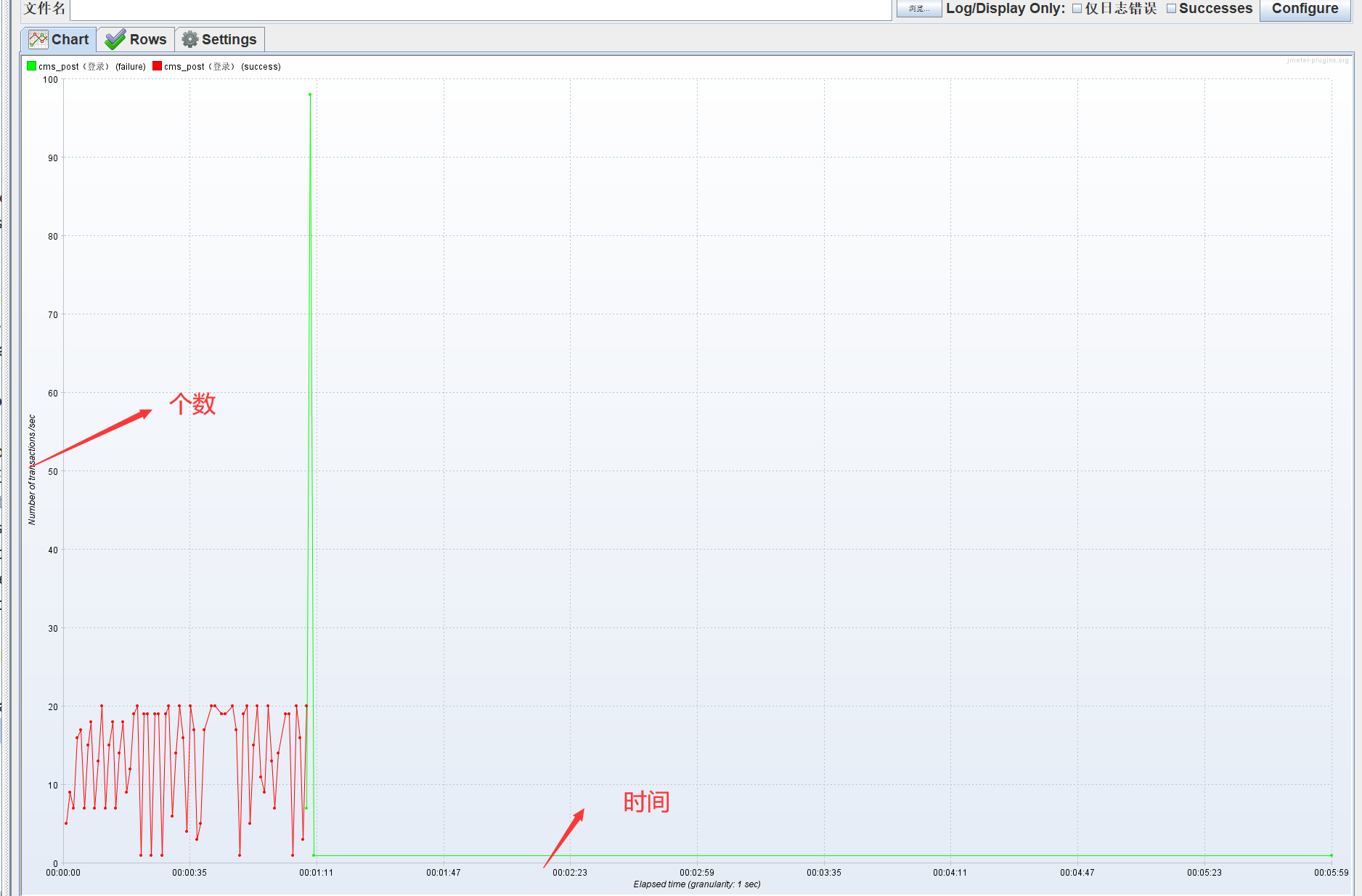
Task: Enable the errors-only log checkbox
Action: [1077, 9]
